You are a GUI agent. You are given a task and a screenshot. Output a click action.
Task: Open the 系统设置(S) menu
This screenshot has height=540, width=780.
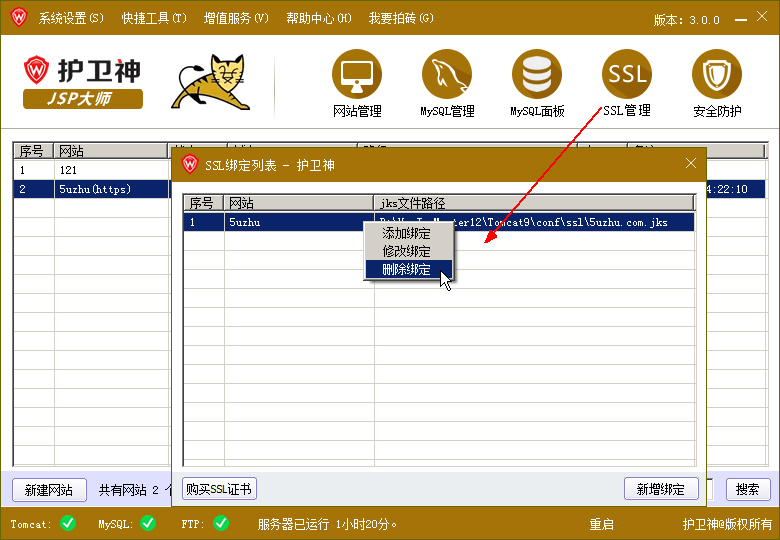[x=71, y=18]
